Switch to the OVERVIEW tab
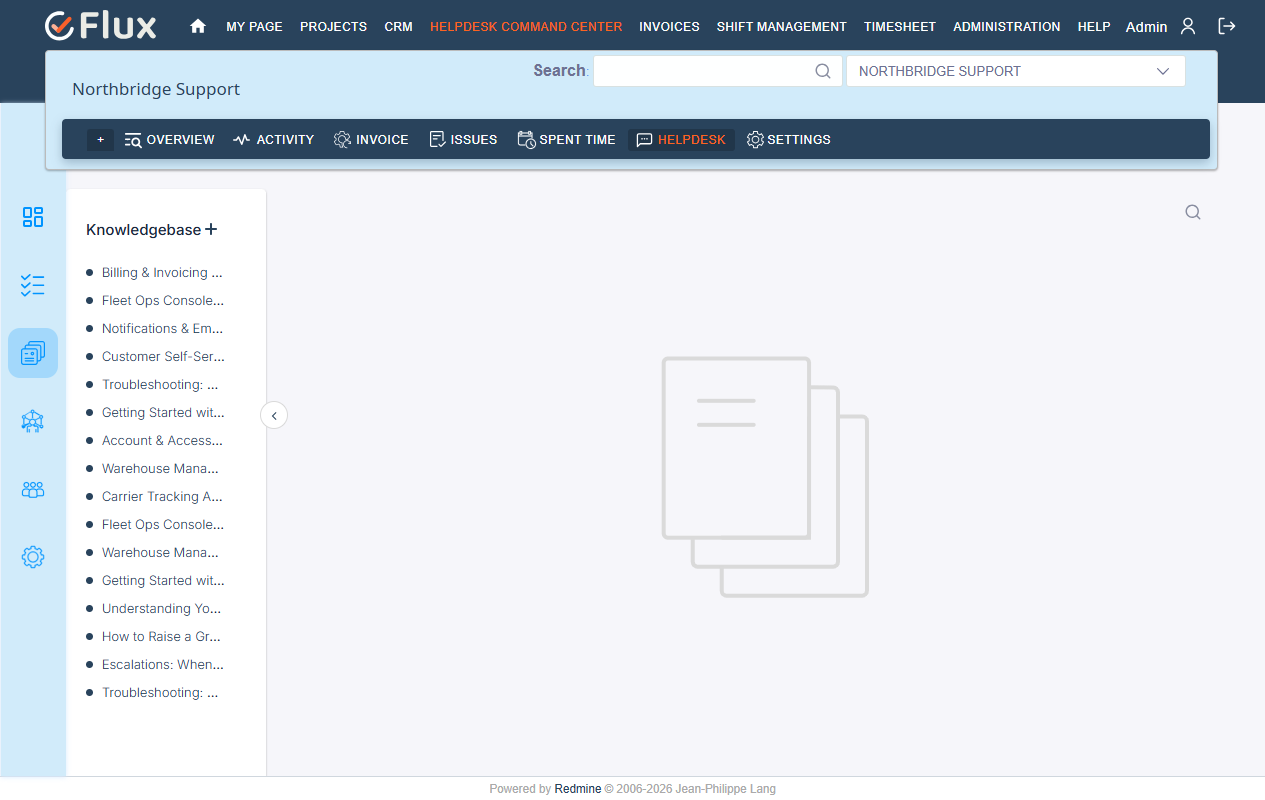This screenshot has height=800, width=1265. (x=169, y=140)
